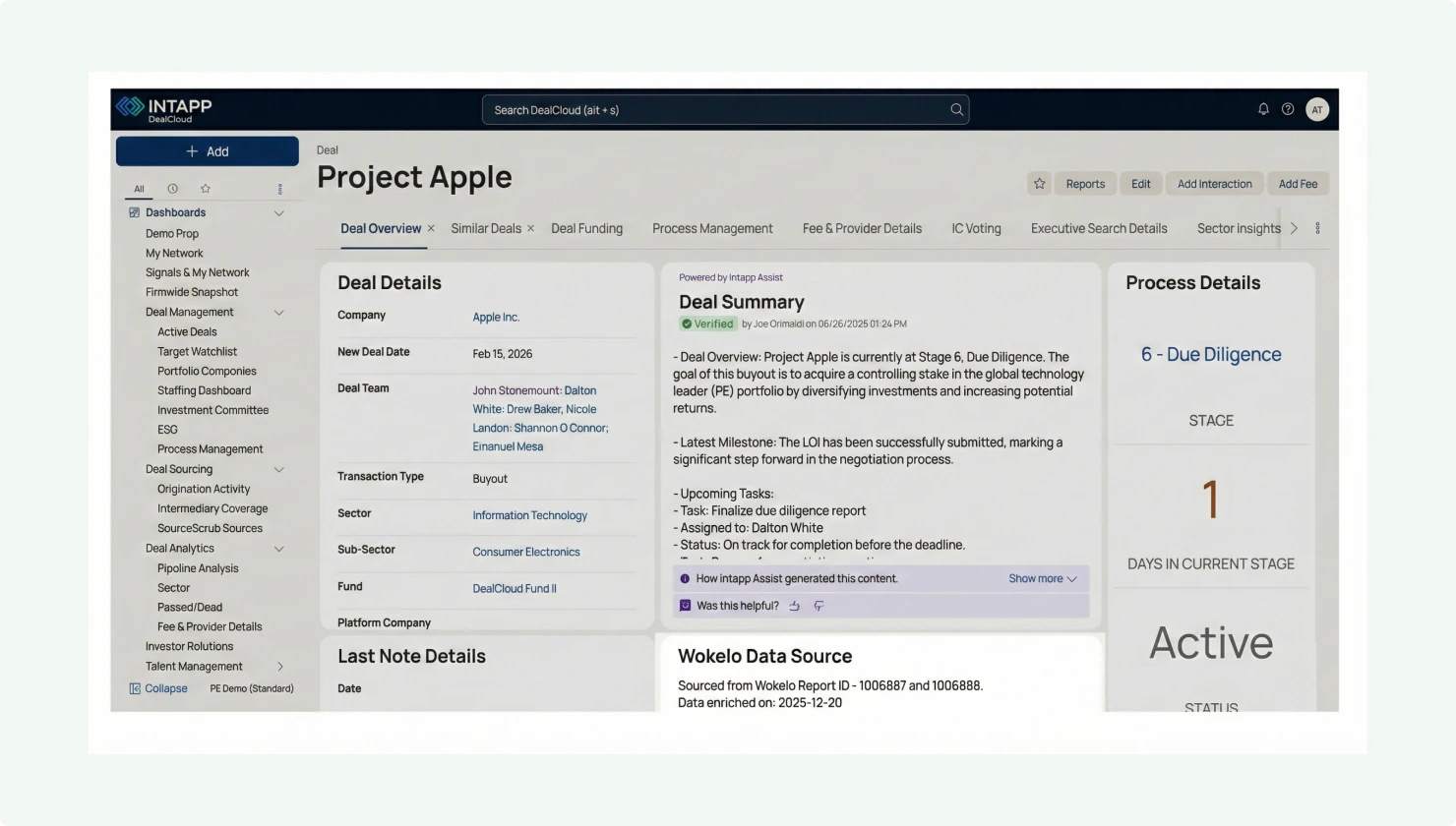Click the Collapse sidebar icon
The width and height of the screenshot is (1456, 826).
135,688
